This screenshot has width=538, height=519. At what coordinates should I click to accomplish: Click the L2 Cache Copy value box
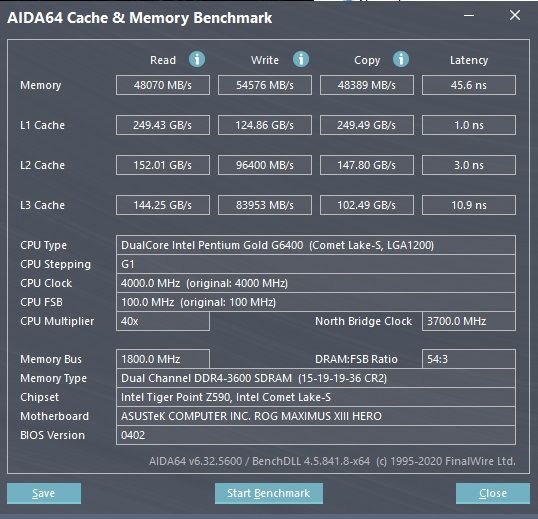[x=367, y=165]
